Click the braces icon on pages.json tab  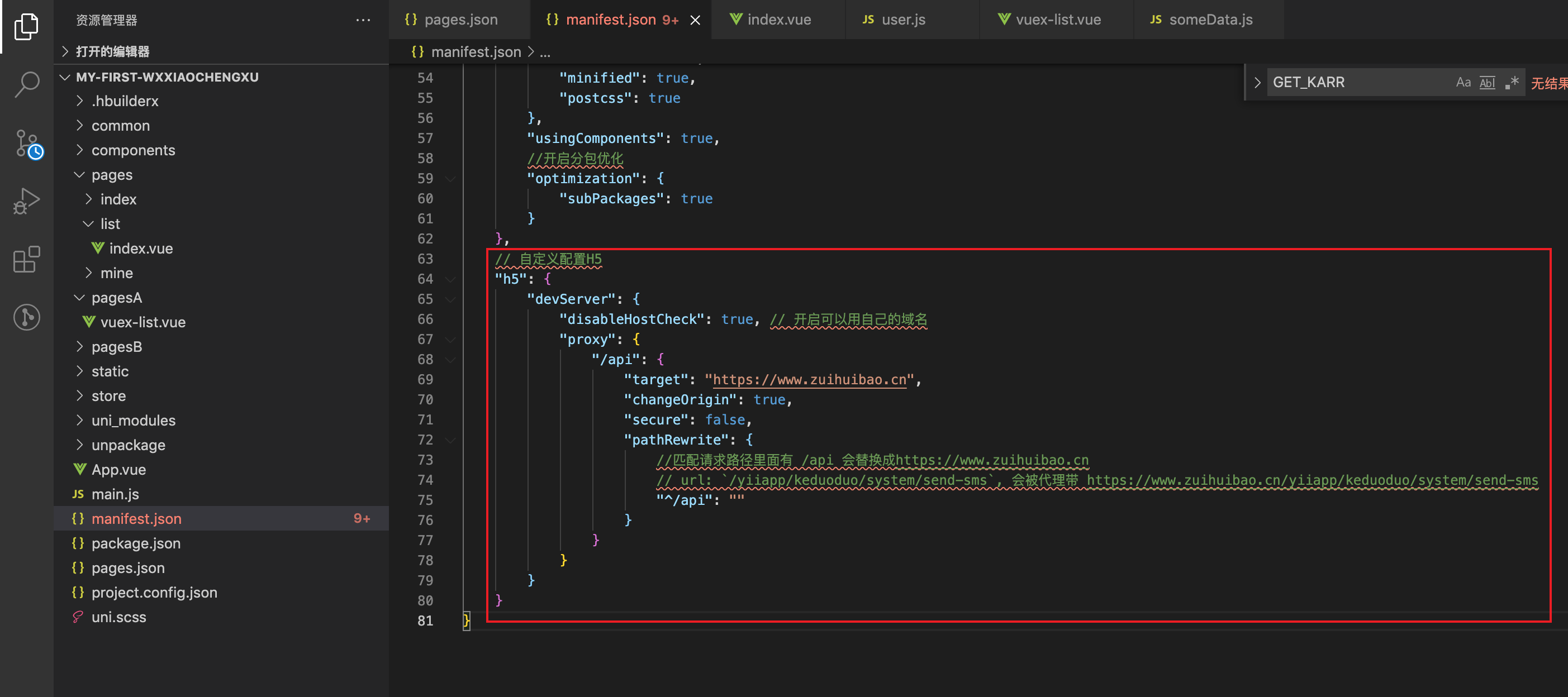coord(411,20)
